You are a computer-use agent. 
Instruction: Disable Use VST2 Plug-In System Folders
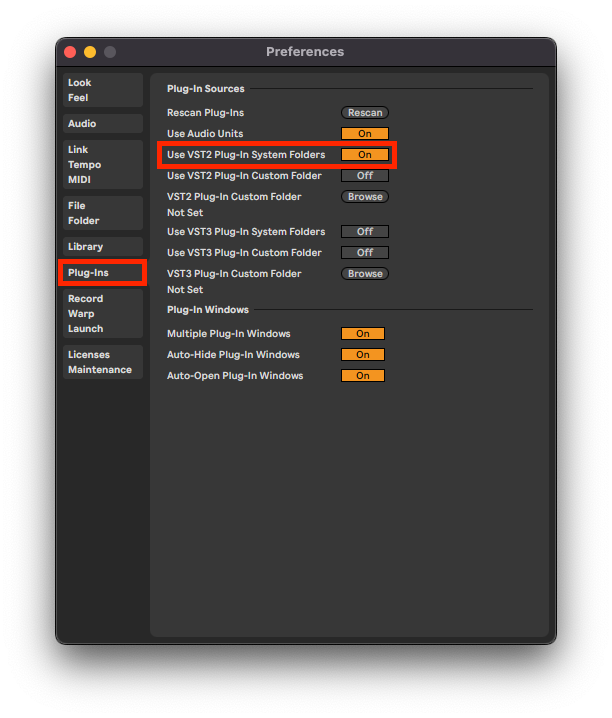click(365, 155)
